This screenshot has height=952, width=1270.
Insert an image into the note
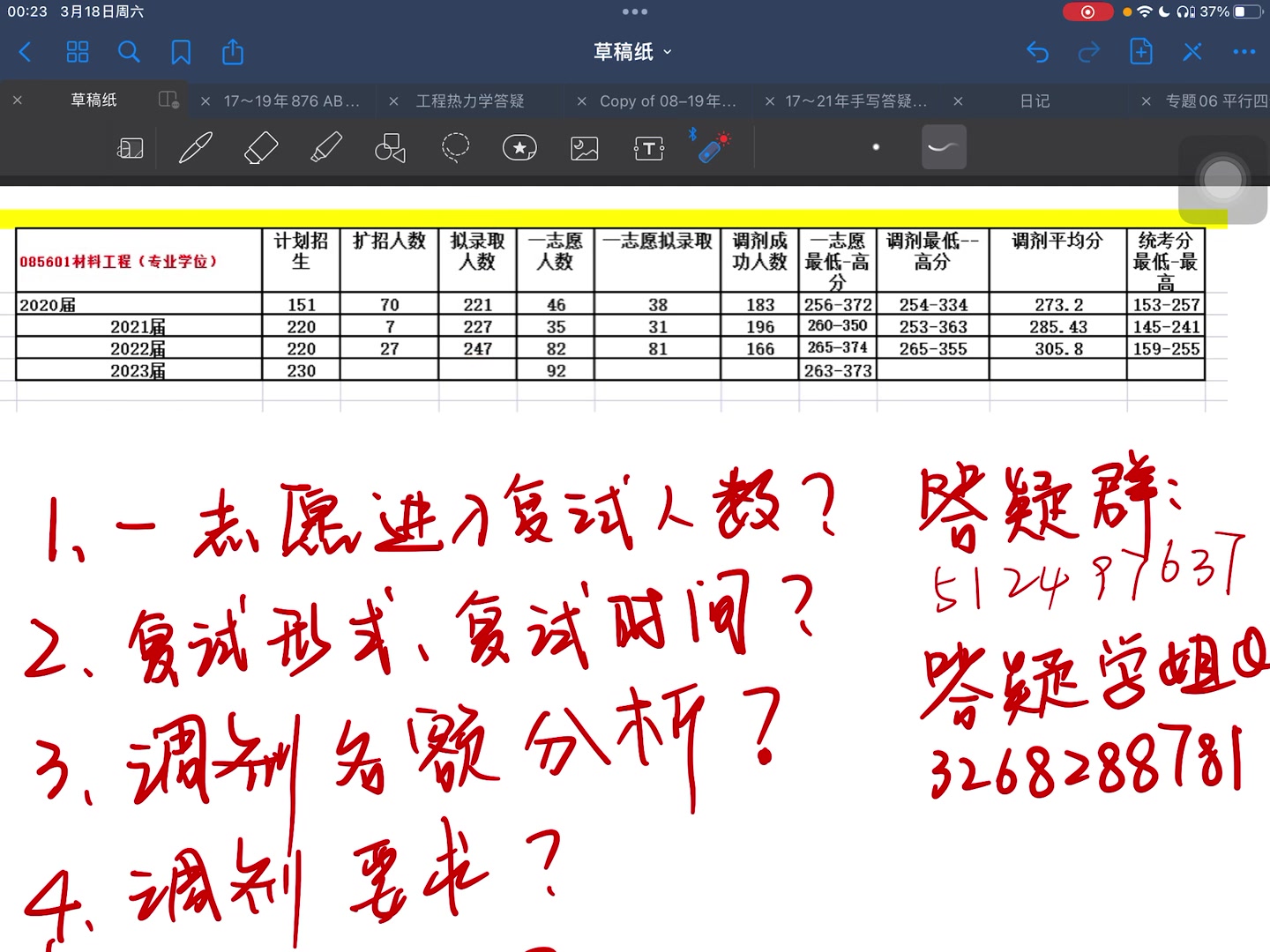[584, 148]
